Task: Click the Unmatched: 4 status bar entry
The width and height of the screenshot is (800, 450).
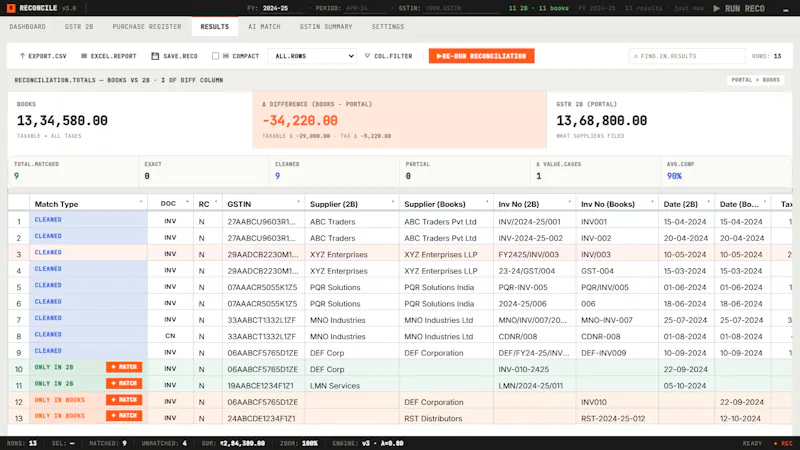Action: click(x=164, y=443)
